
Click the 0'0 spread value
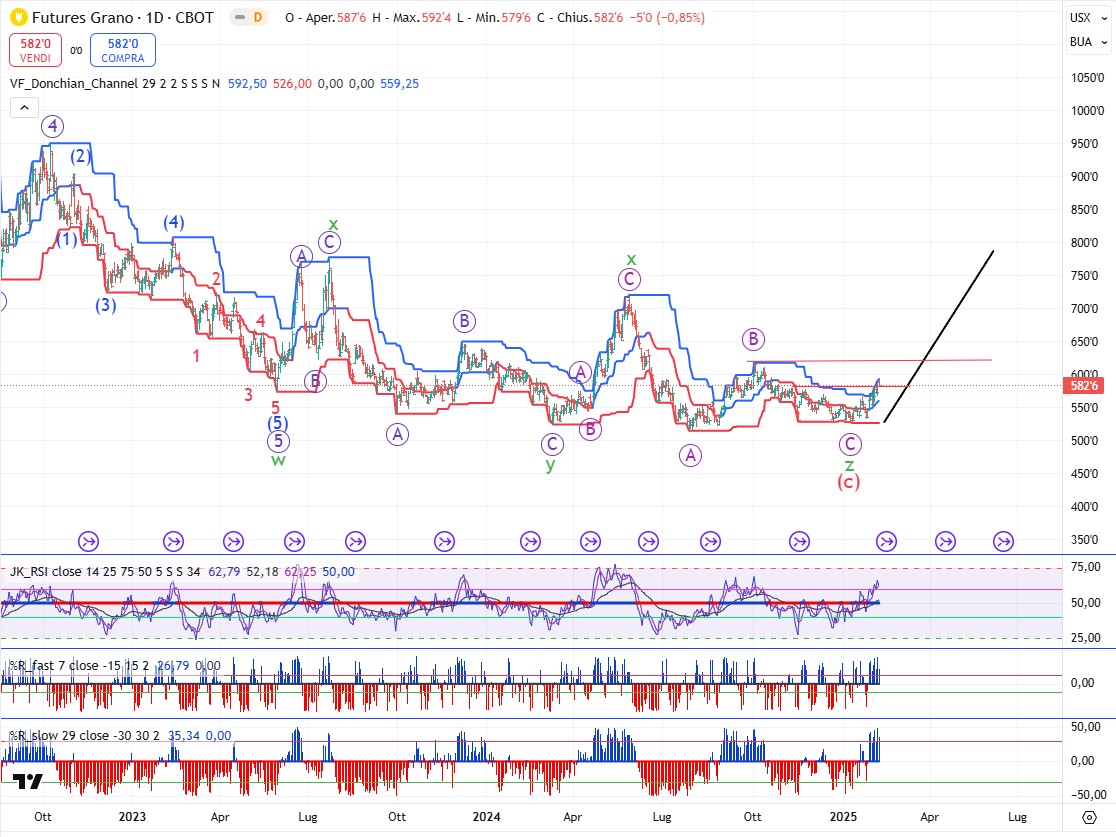[76, 51]
